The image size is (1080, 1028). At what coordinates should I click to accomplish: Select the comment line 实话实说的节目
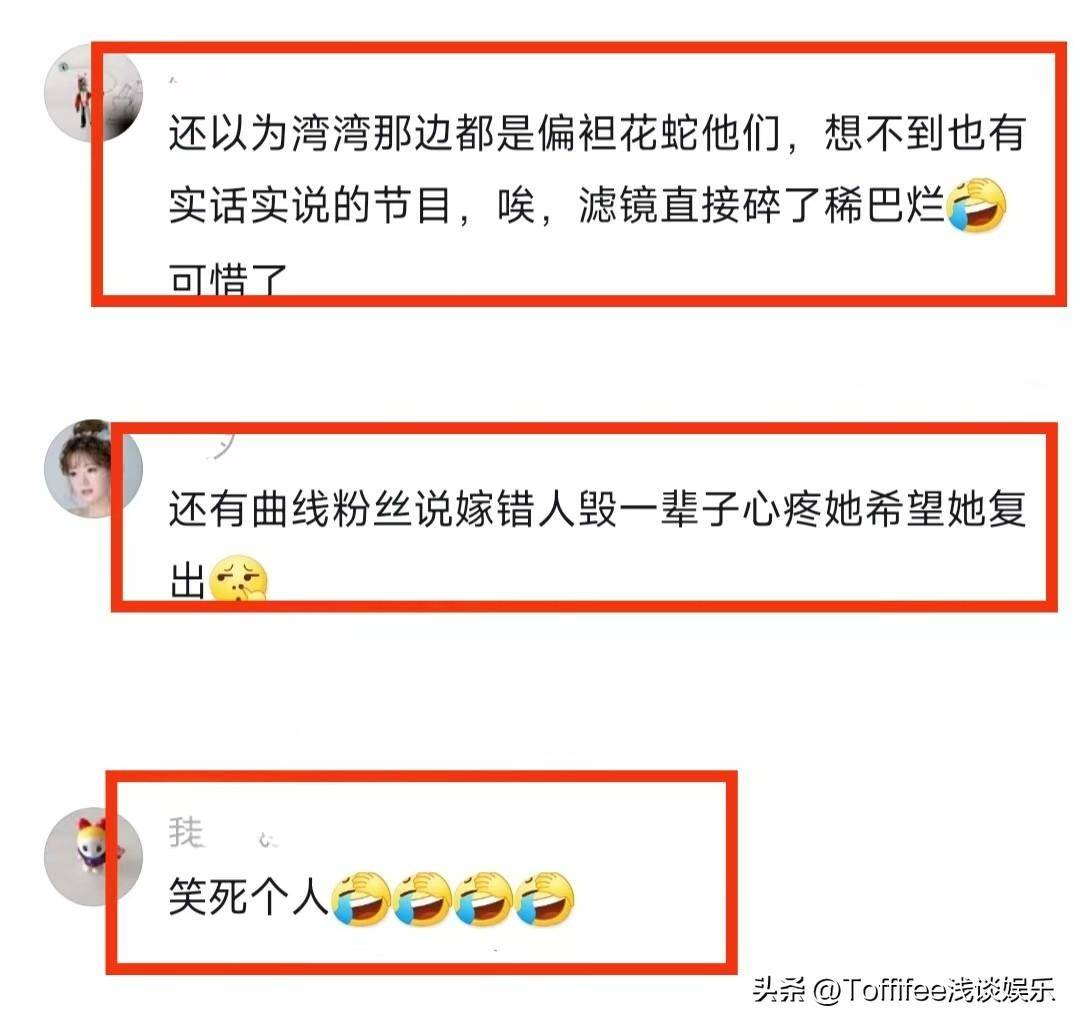(x=310, y=205)
